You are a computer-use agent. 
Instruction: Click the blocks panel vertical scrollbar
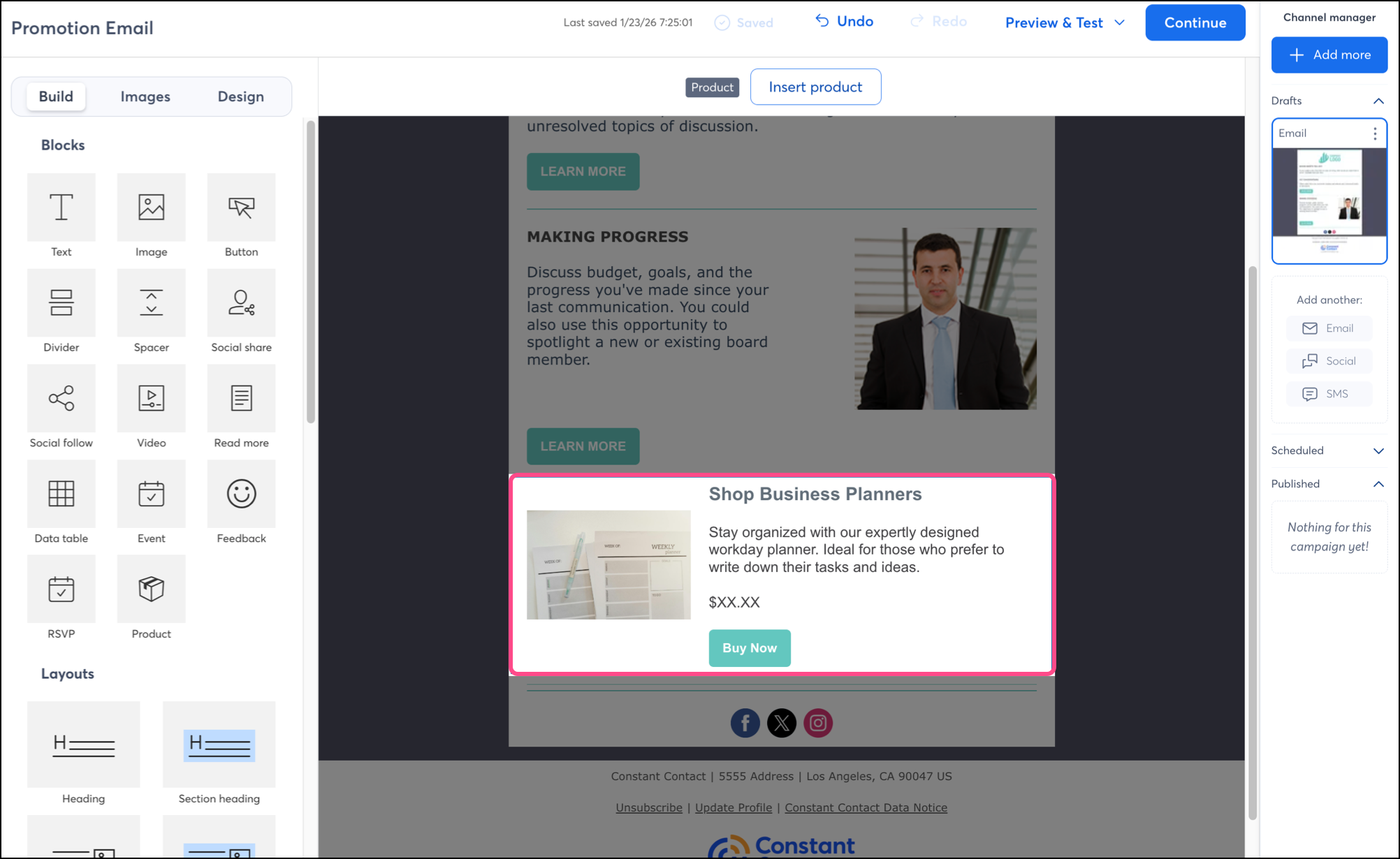311,272
